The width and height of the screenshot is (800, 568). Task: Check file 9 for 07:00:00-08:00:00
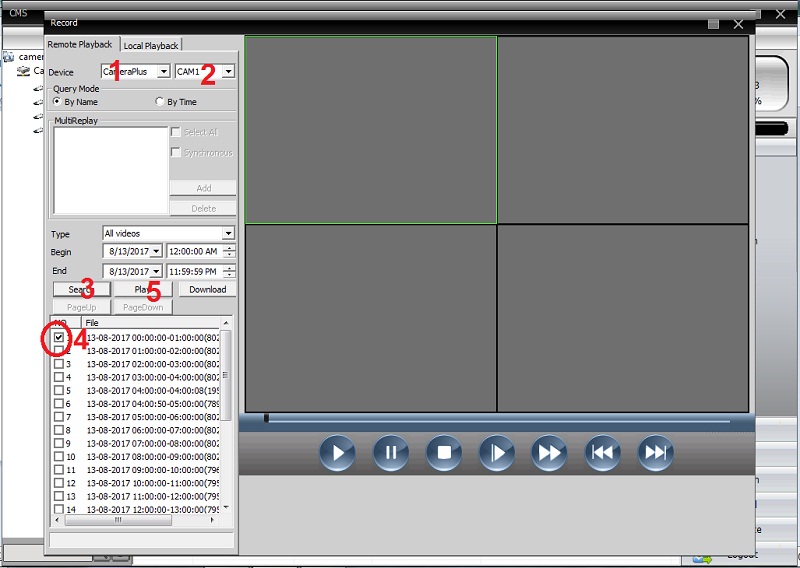(x=59, y=443)
